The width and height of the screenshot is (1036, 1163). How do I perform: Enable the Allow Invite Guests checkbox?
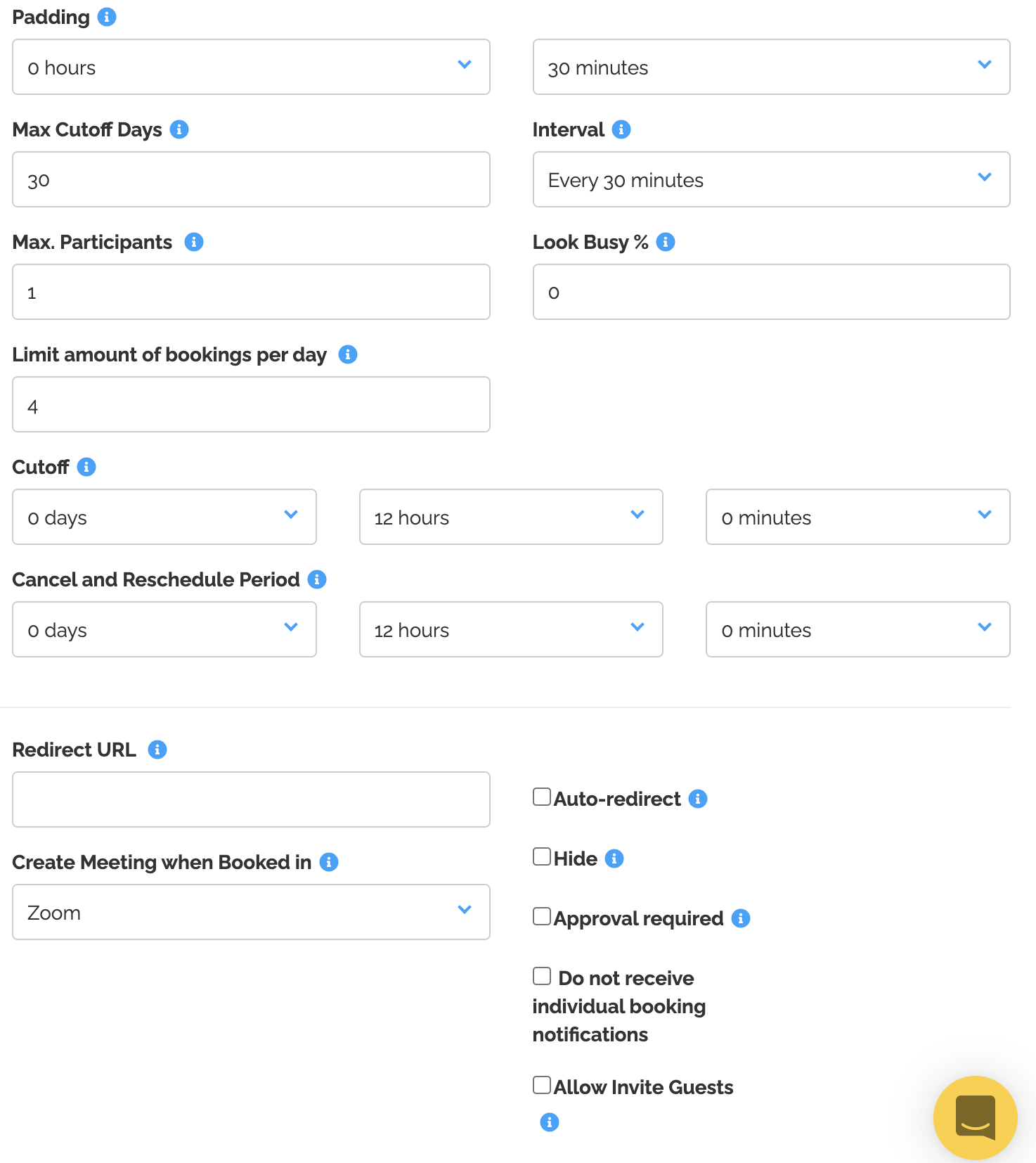pos(542,1085)
